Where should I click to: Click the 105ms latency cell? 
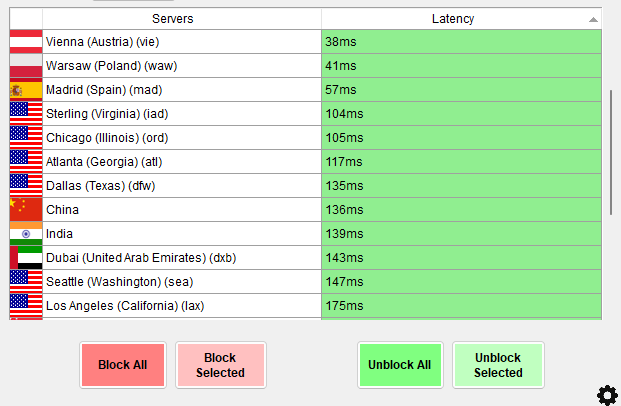[461, 137]
